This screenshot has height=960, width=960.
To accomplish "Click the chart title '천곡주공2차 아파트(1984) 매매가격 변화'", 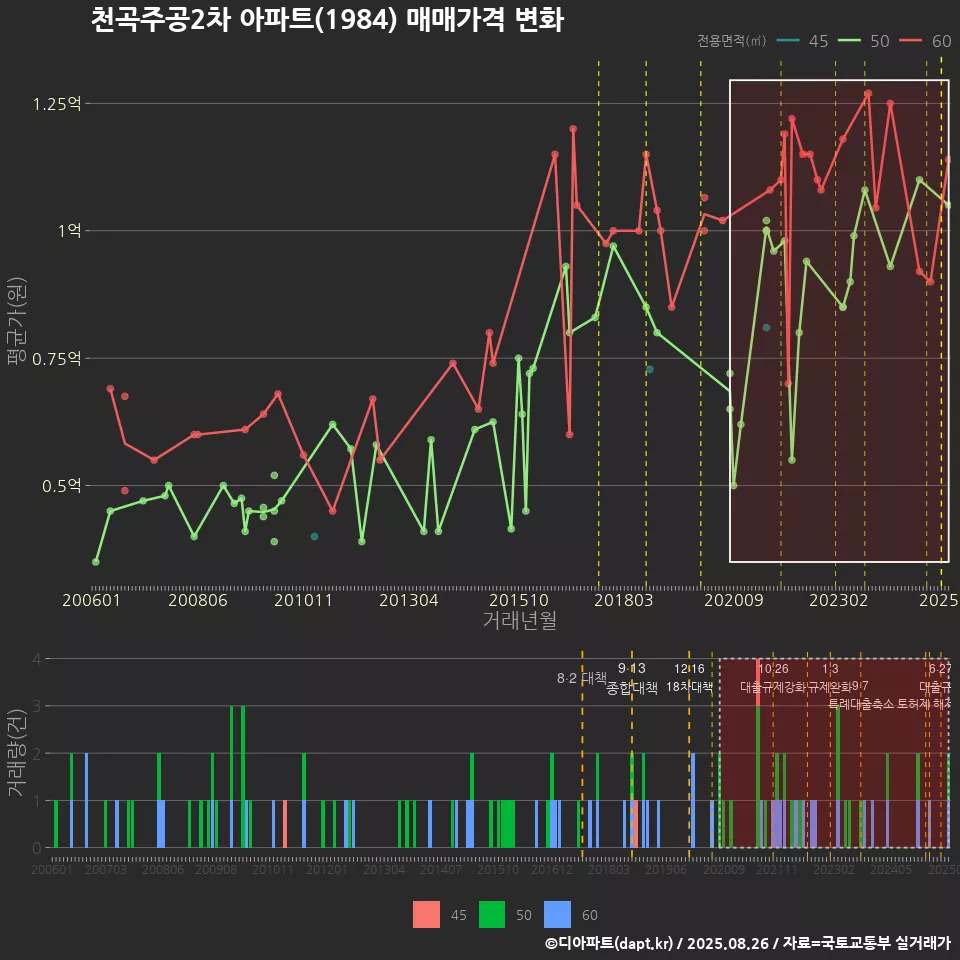I will pyautogui.click(x=327, y=19).
